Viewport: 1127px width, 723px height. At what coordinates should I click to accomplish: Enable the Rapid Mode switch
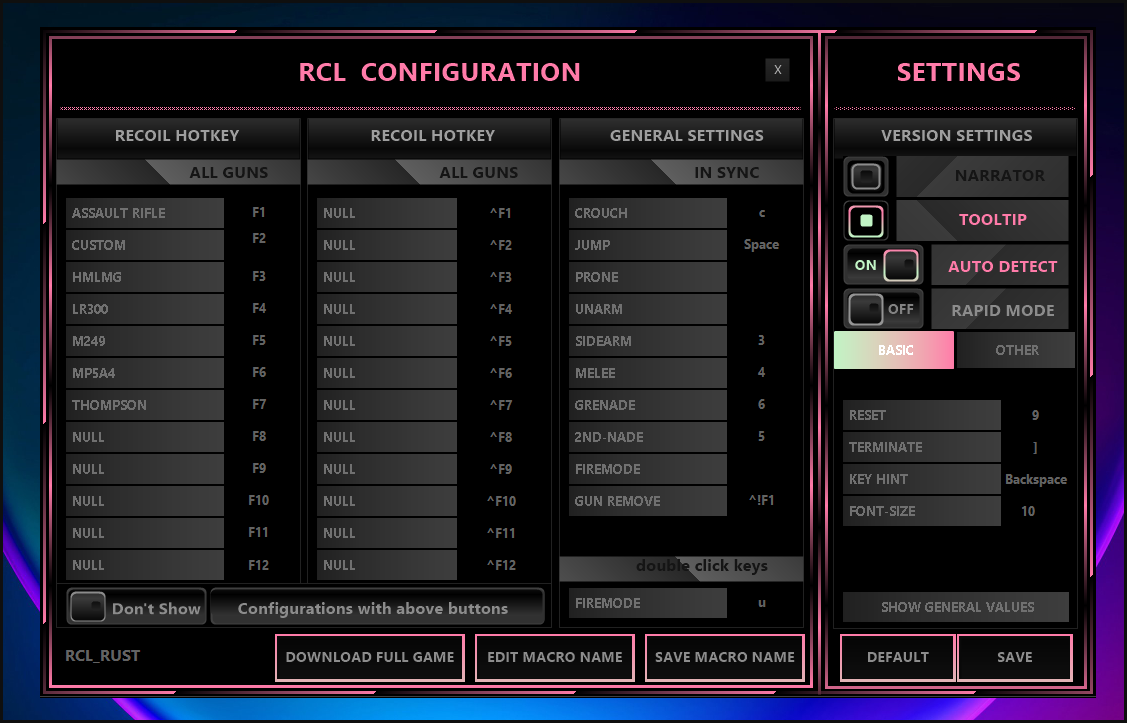point(883,309)
